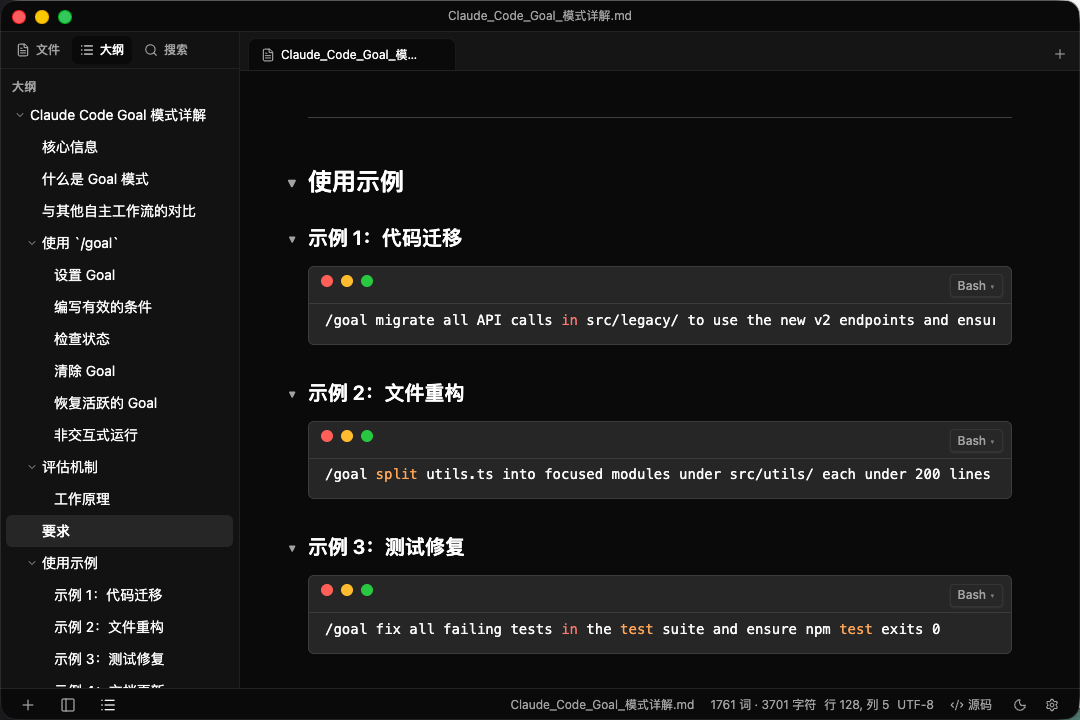The height and width of the screenshot is (720, 1080).
Task: Fold the 示例 1 代码迁移 heading
Action: (x=292, y=240)
